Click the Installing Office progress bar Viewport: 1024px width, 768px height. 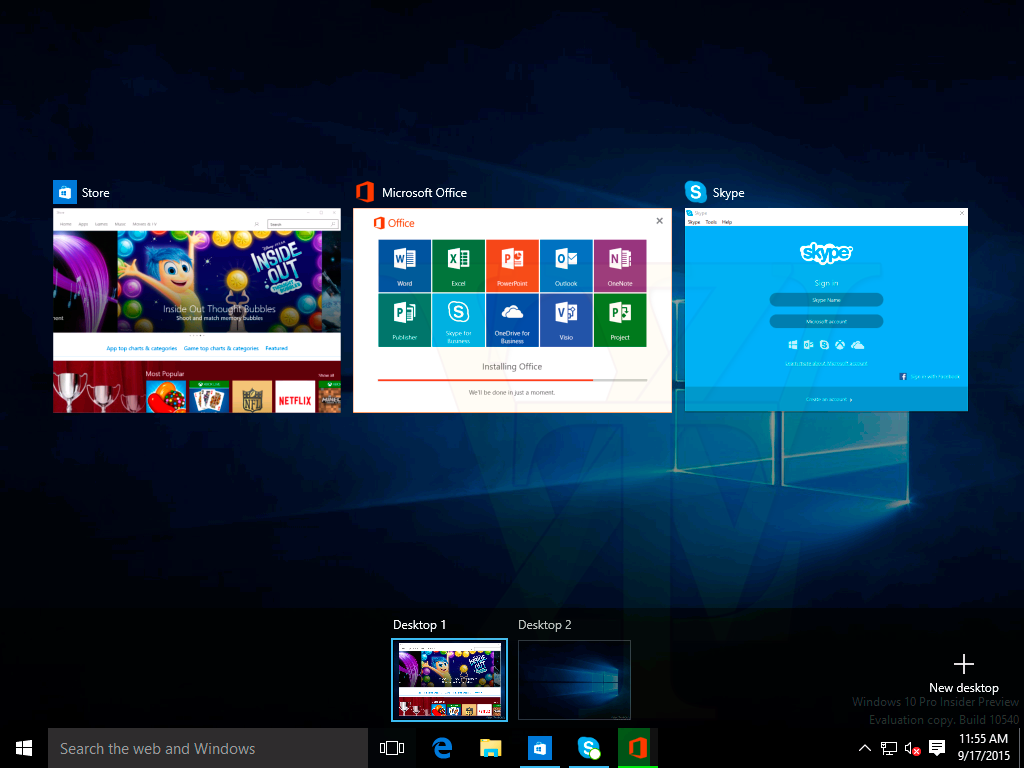[512, 379]
